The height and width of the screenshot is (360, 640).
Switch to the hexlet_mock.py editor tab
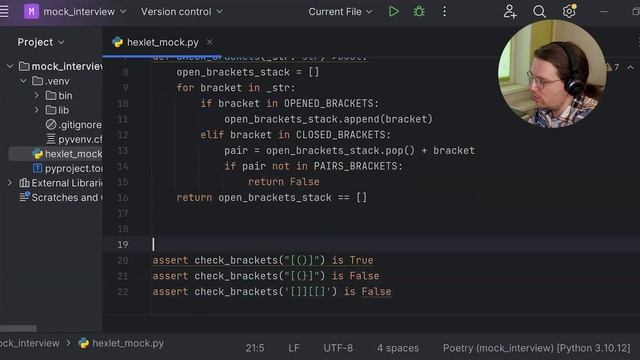[162, 42]
